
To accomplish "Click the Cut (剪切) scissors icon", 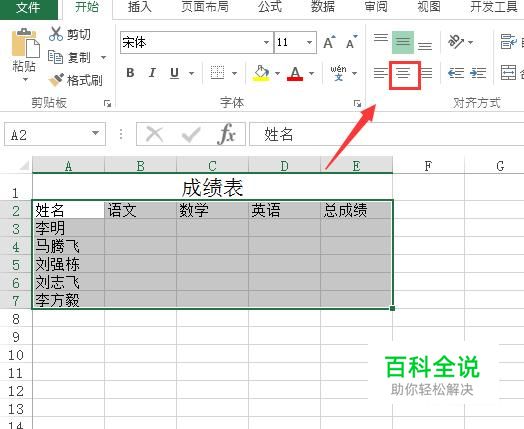I will [55, 34].
